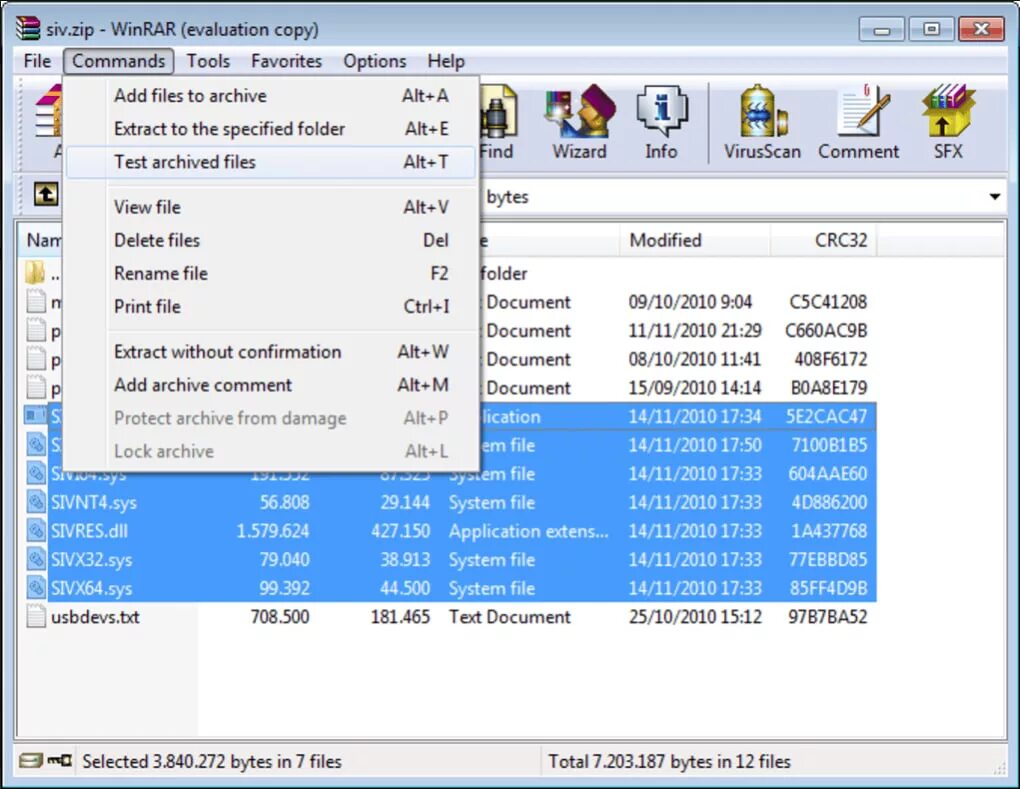Choose View file menu entry
Screen dimensions: 1020x789
click(x=271, y=207)
